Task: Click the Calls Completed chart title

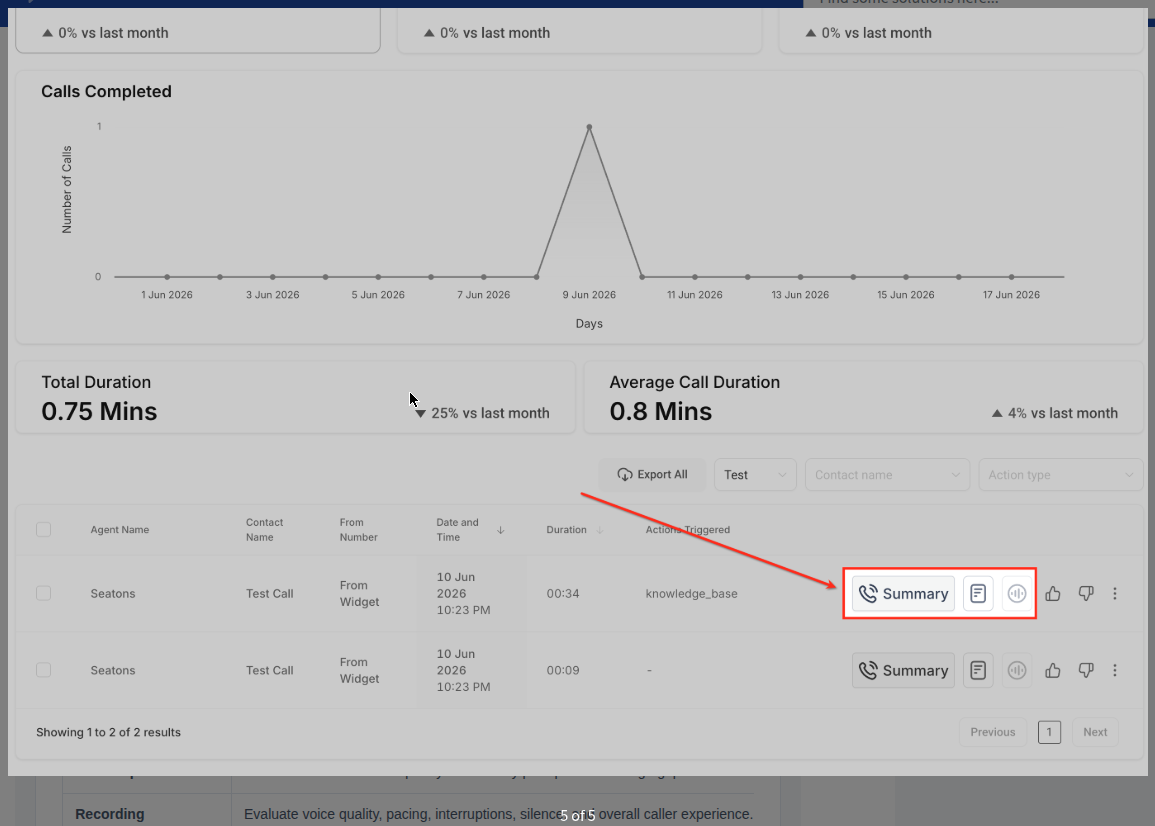Action: [106, 91]
